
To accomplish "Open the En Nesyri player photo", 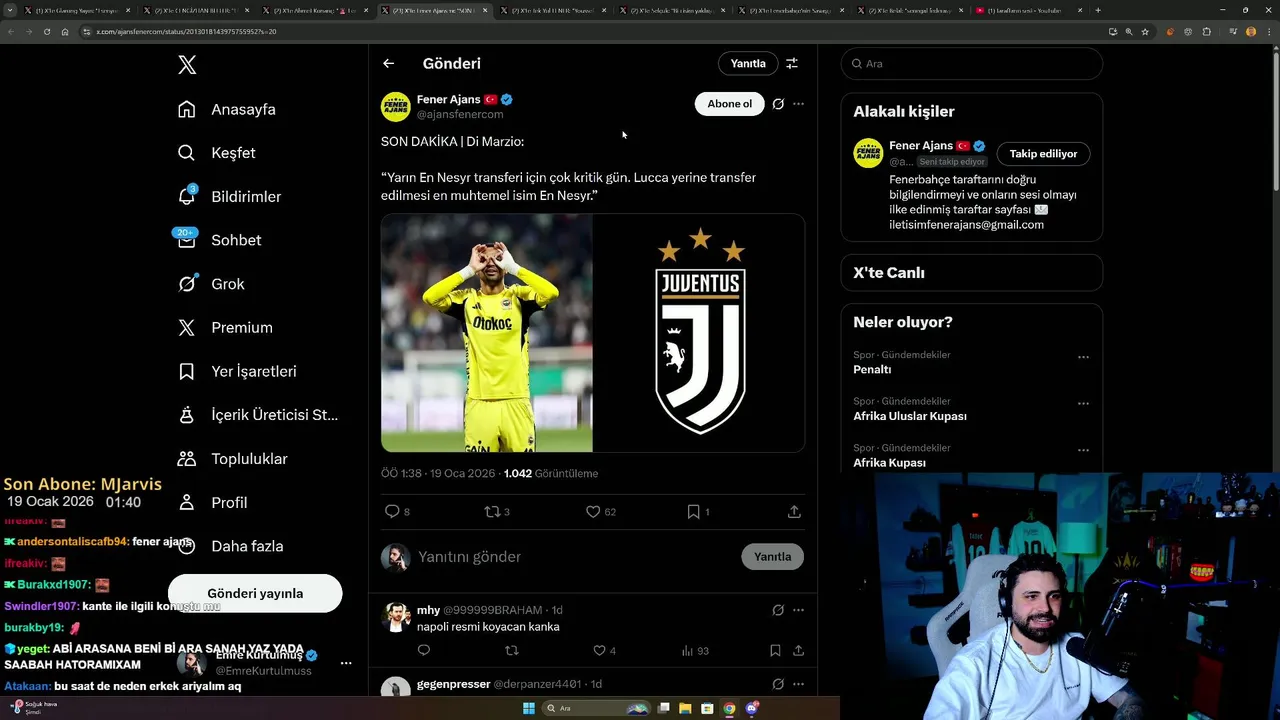I will (486, 333).
